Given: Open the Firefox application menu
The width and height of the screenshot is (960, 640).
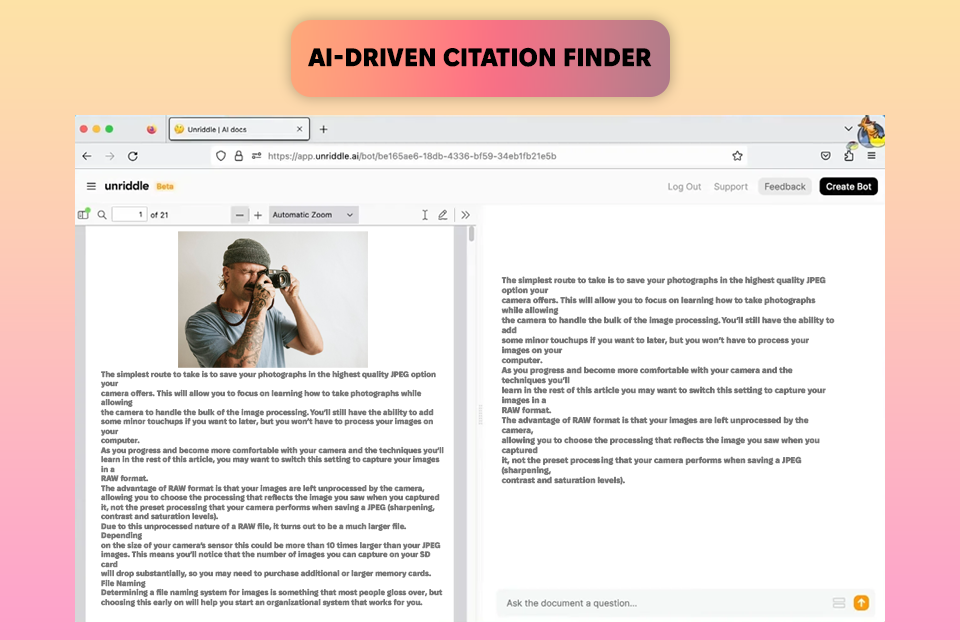Looking at the screenshot, I should (x=871, y=156).
